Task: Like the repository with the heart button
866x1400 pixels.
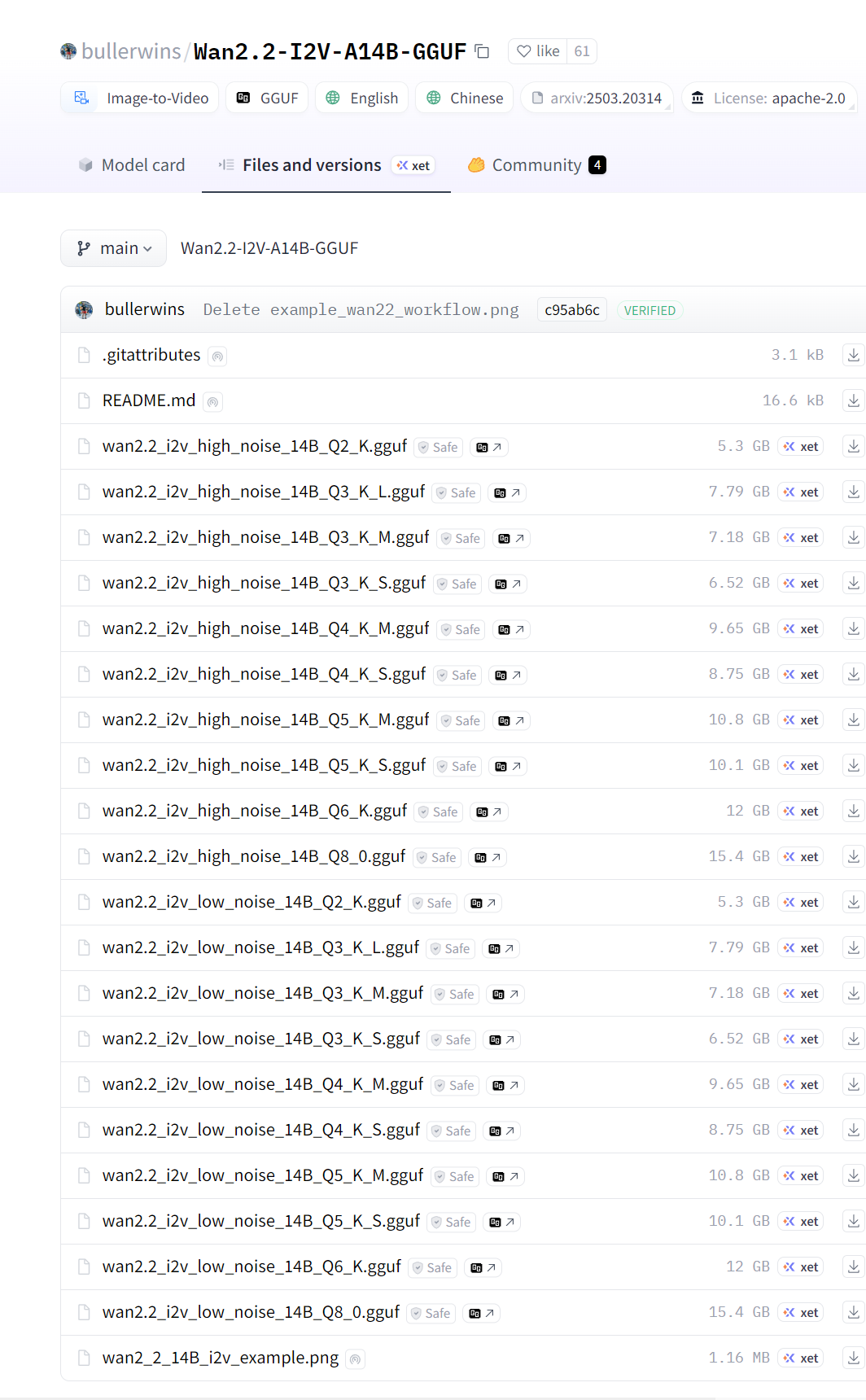Action: [x=538, y=51]
